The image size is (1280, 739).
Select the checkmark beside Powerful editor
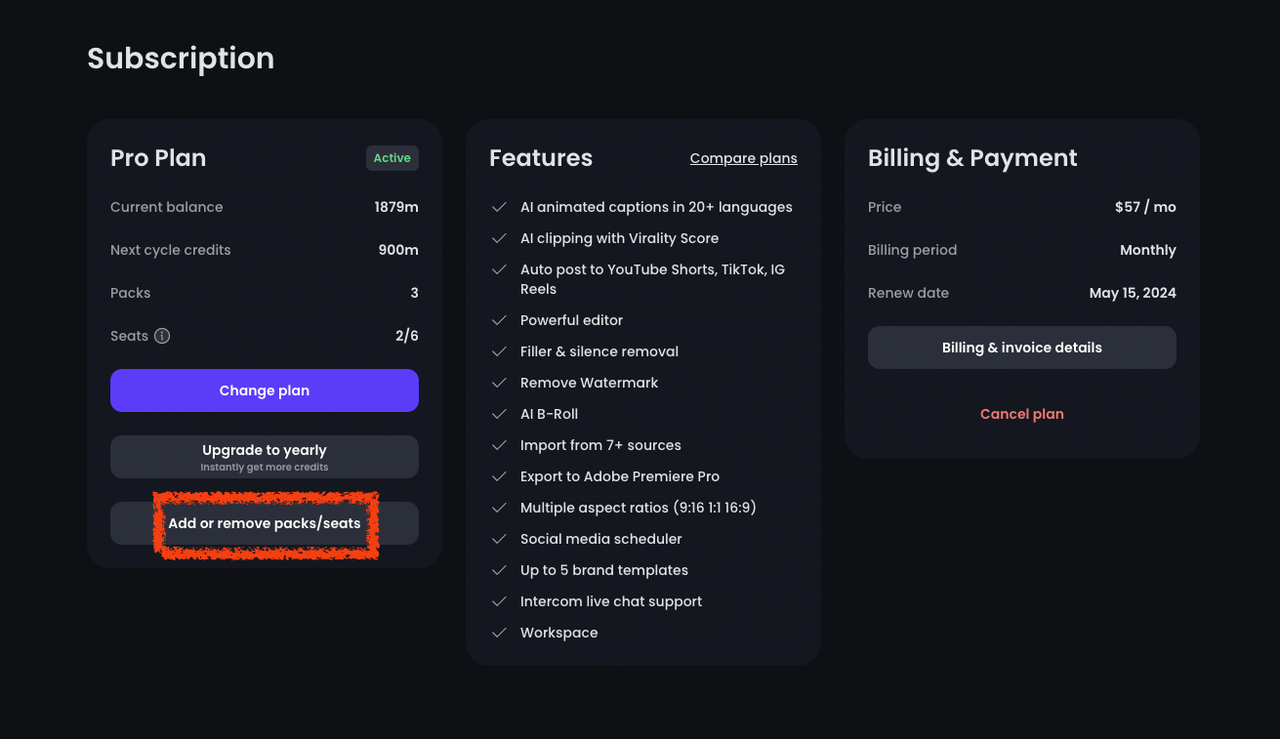(x=499, y=320)
